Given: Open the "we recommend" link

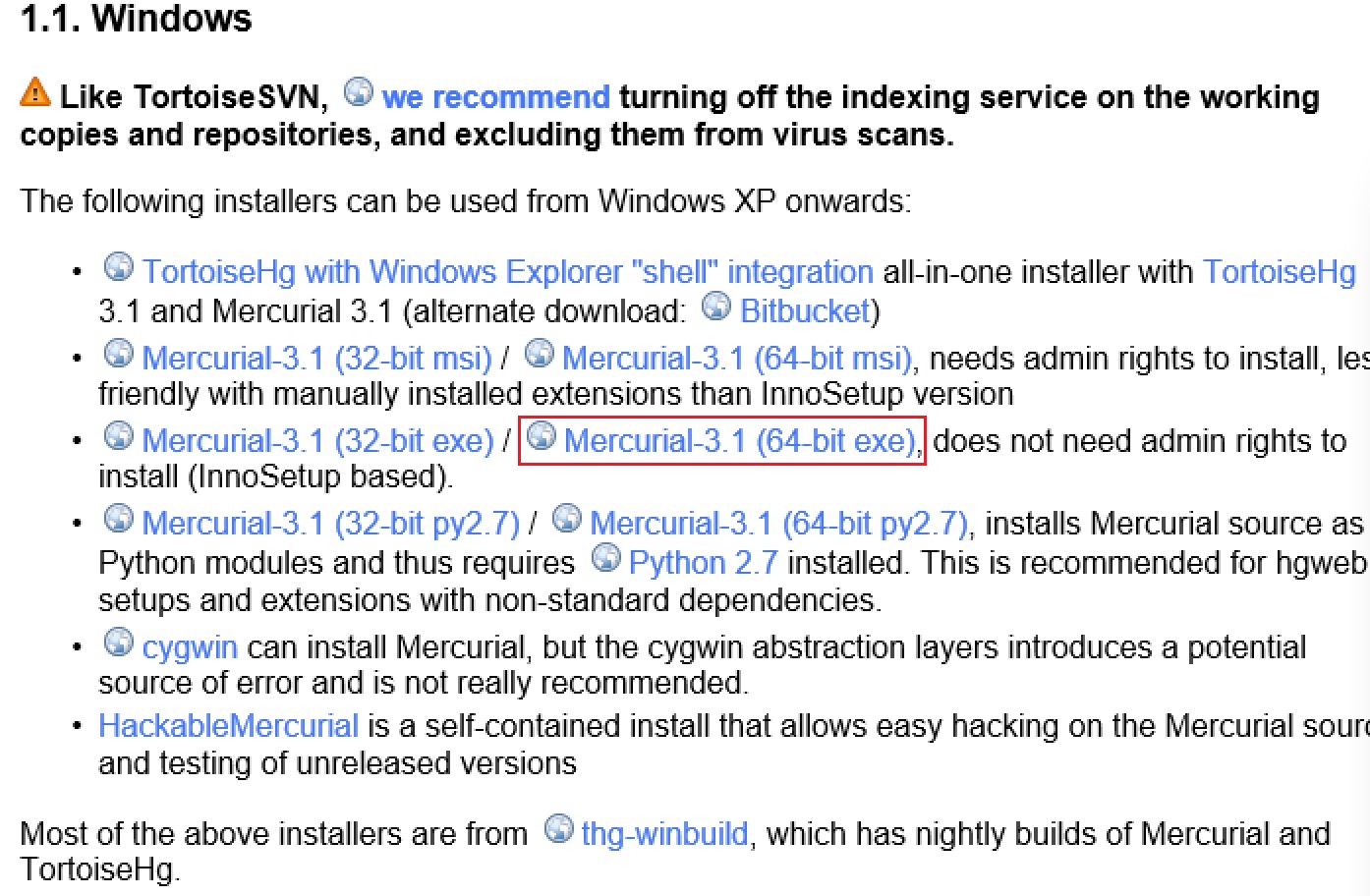Looking at the screenshot, I should (495, 97).
